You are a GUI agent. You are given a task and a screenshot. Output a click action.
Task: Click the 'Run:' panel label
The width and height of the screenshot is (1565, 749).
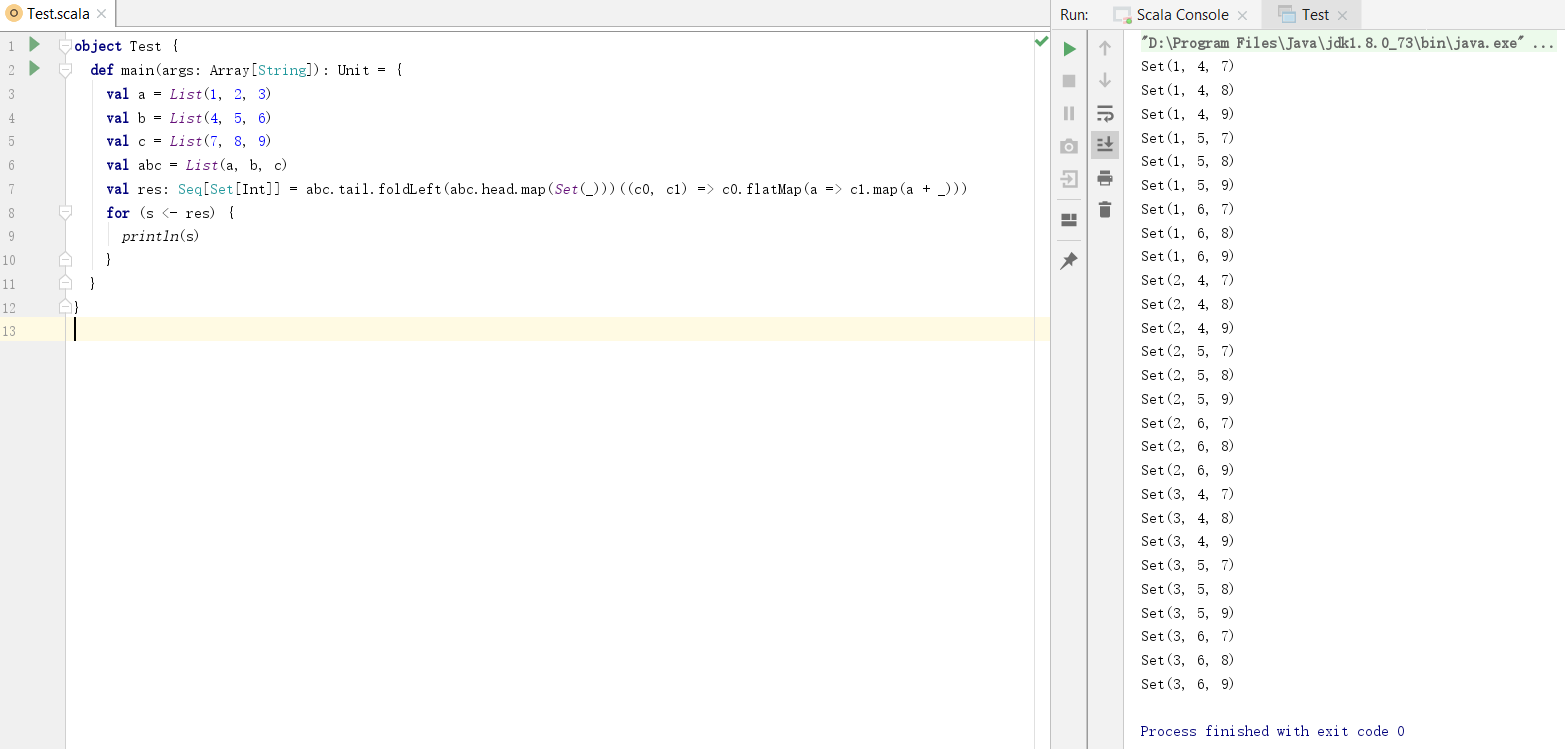[1074, 15]
